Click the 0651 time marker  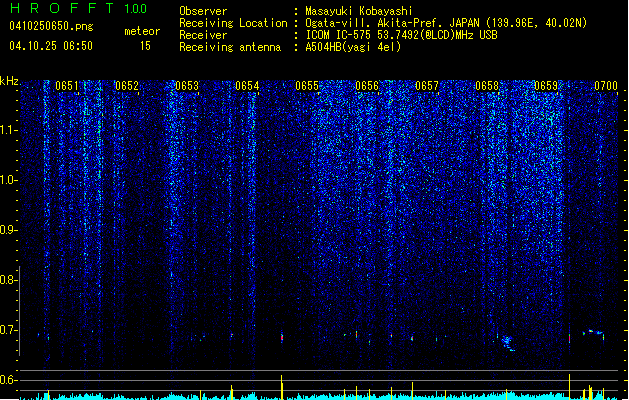(67, 86)
